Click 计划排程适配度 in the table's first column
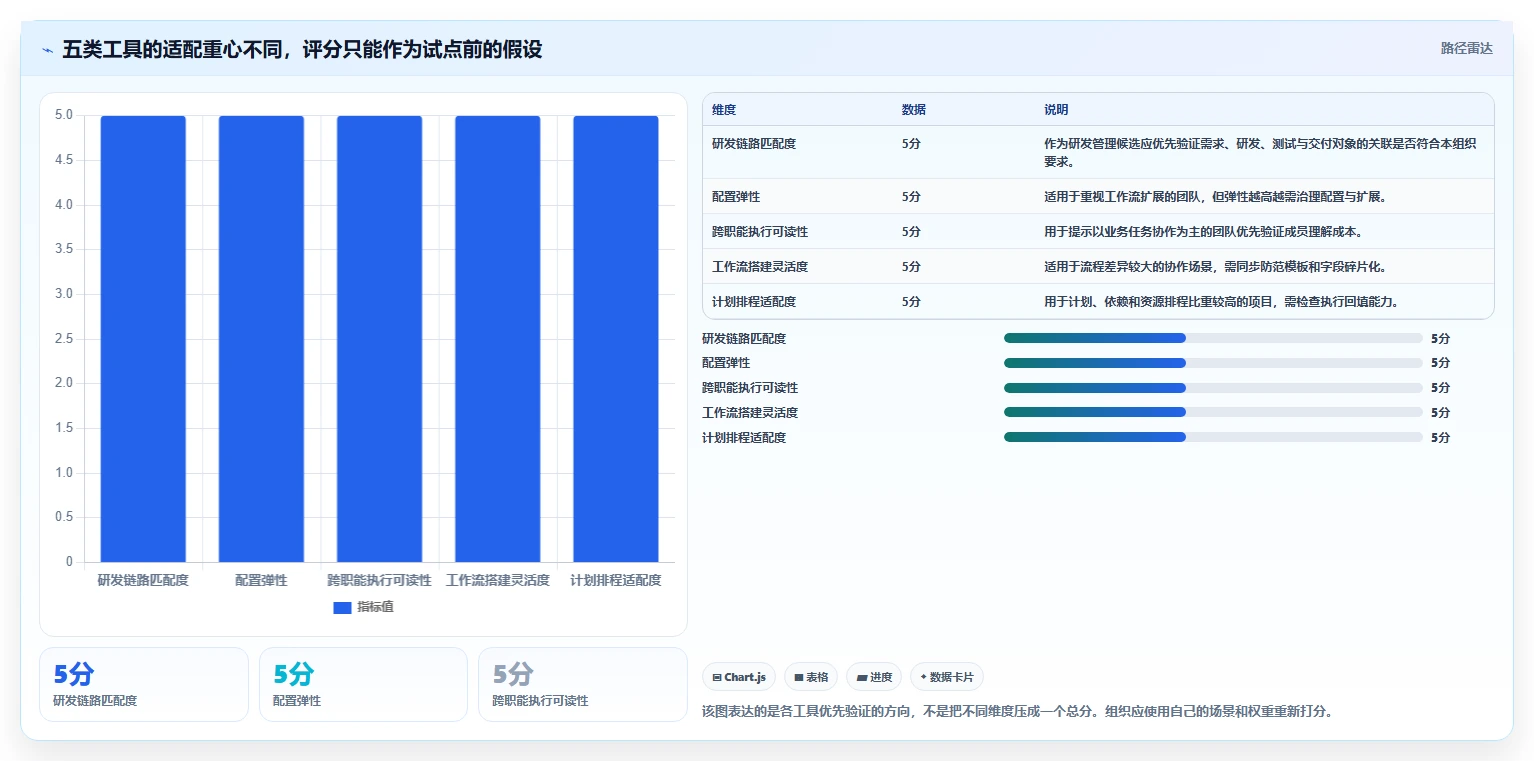 coord(754,302)
